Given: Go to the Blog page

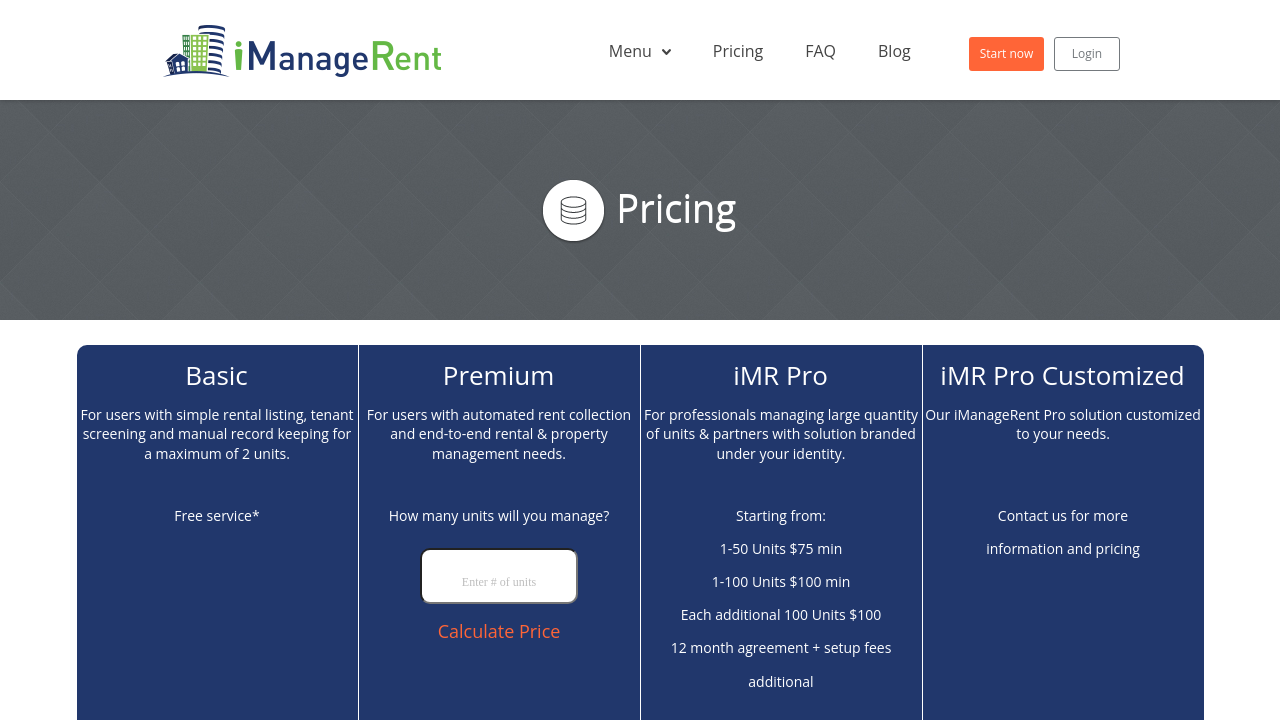Looking at the screenshot, I should pyautogui.click(x=894, y=51).
